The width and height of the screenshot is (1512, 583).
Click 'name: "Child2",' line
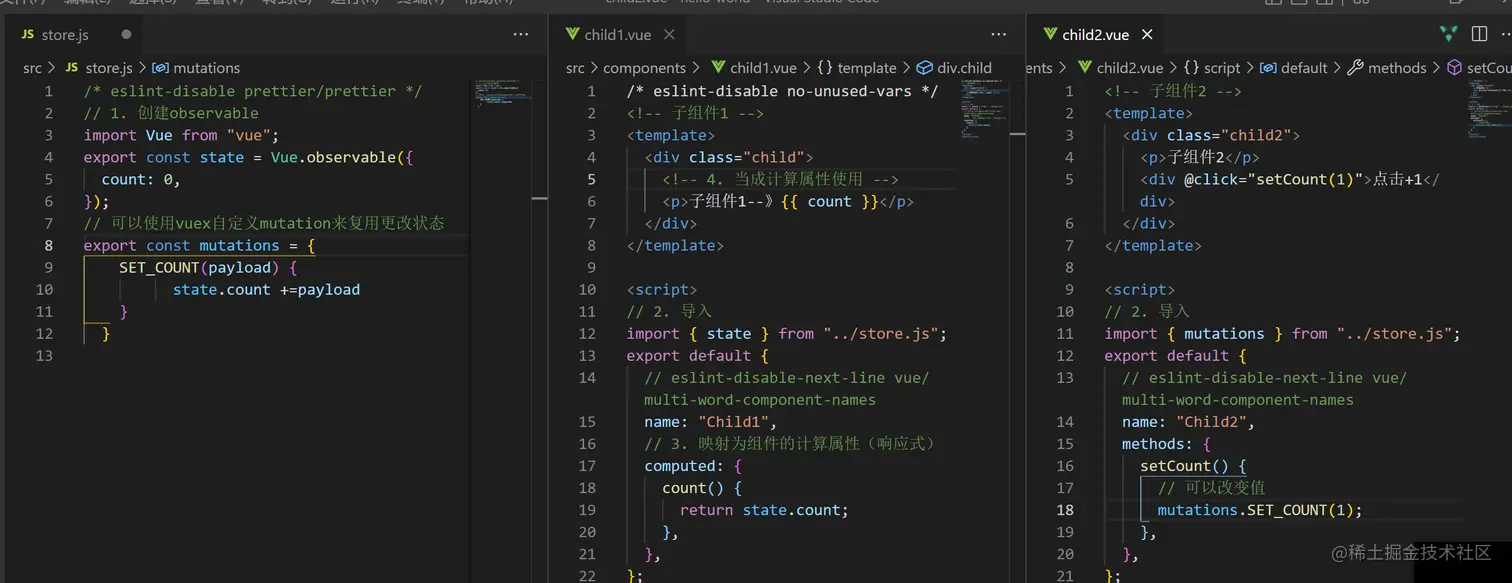click(x=1189, y=421)
